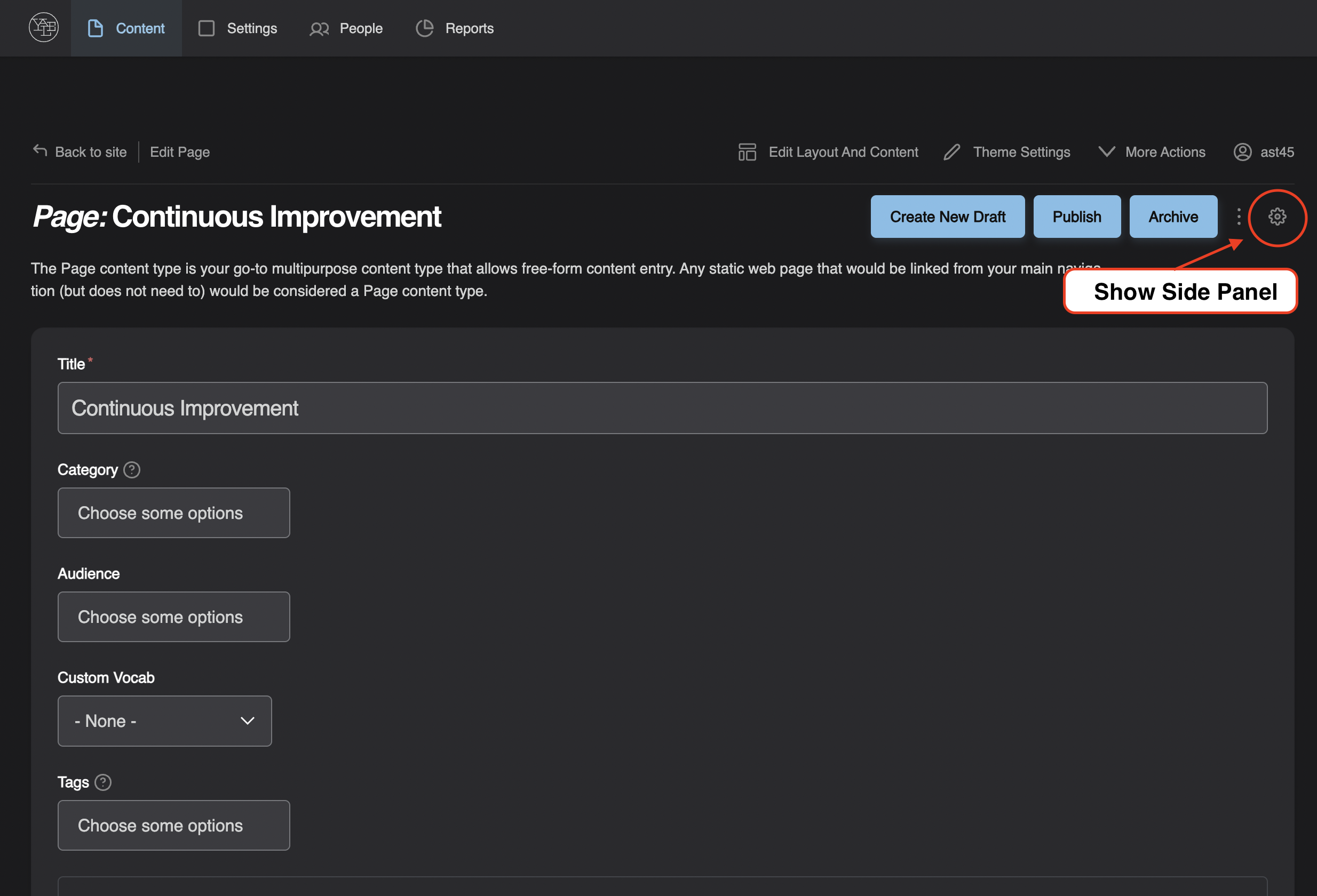
Task: Click the Title input field
Action: pyautogui.click(x=662, y=408)
